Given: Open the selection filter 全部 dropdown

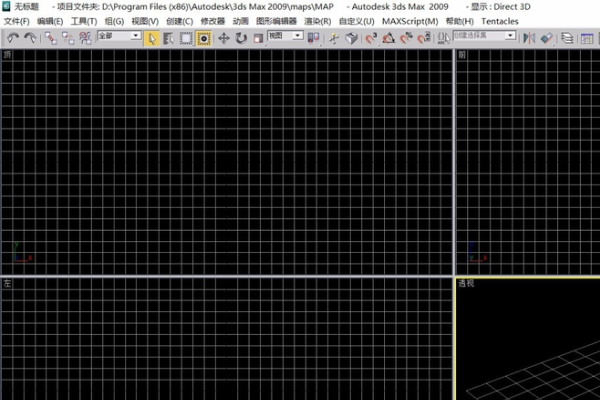Looking at the screenshot, I should coord(119,36).
